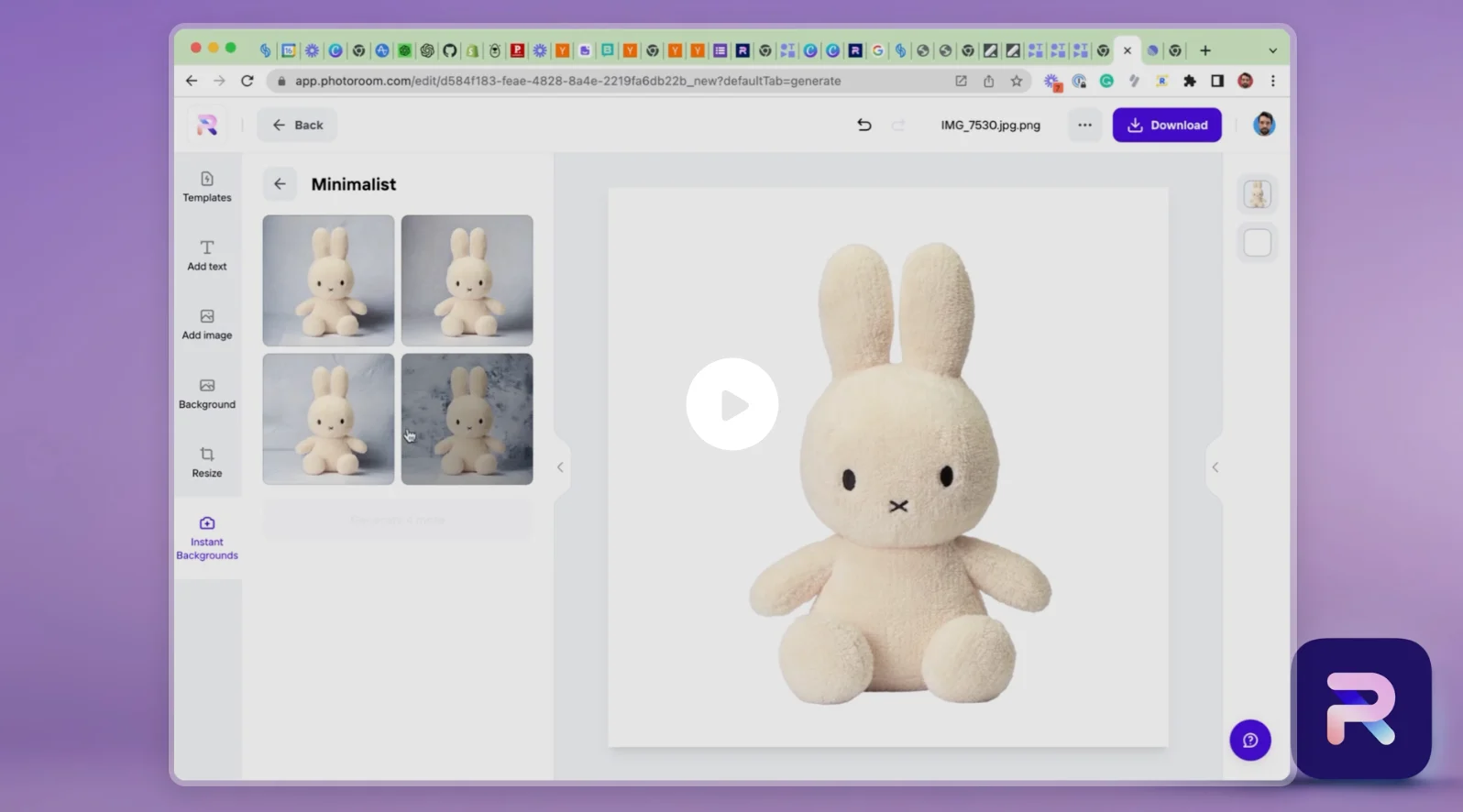1463x812 pixels.
Task: Switch to the Google tab
Action: (x=878, y=50)
